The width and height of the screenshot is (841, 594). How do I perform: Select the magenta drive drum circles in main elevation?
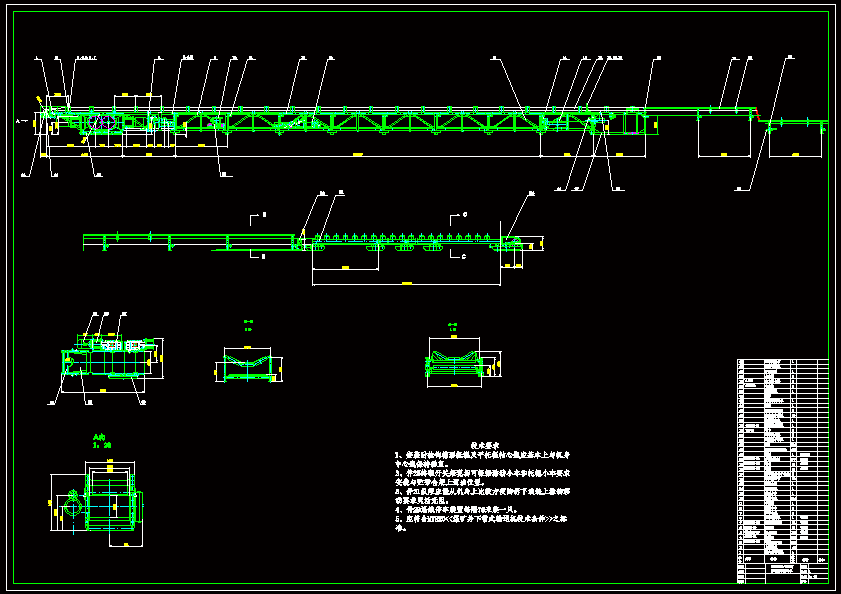[102, 122]
